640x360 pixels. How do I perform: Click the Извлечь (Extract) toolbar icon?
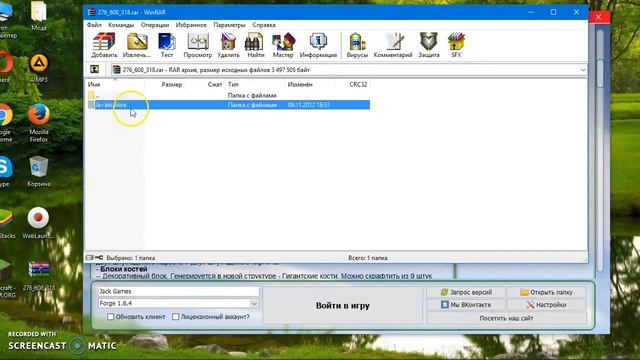tap(137, 45)
